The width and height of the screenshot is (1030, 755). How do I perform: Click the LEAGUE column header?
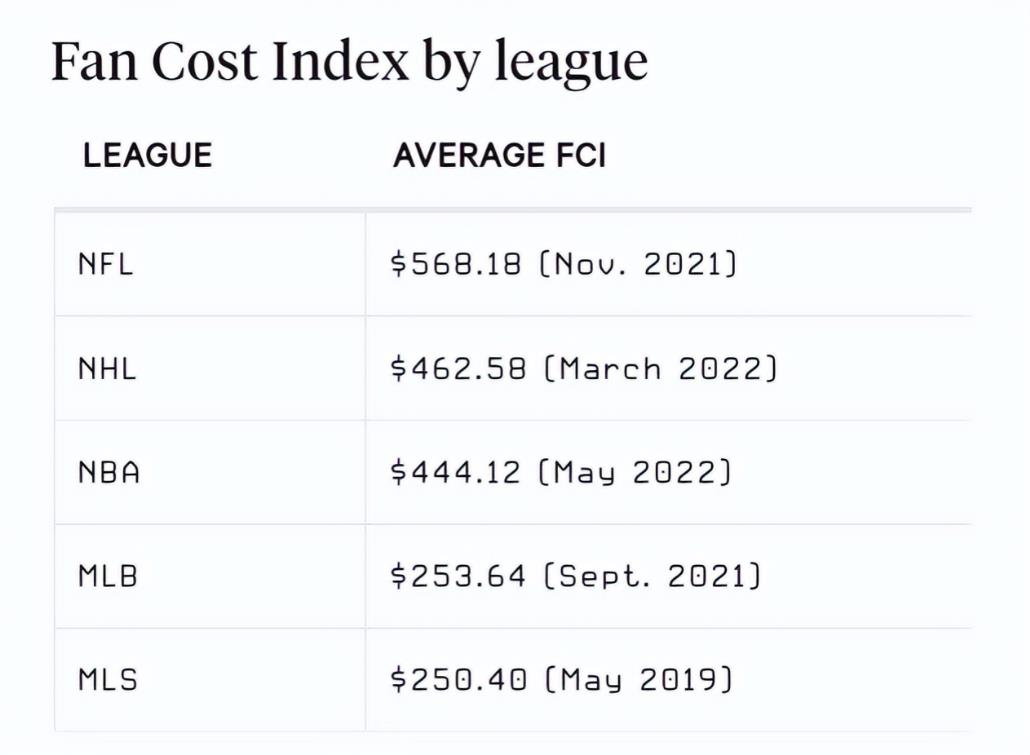tap(148, 156)
